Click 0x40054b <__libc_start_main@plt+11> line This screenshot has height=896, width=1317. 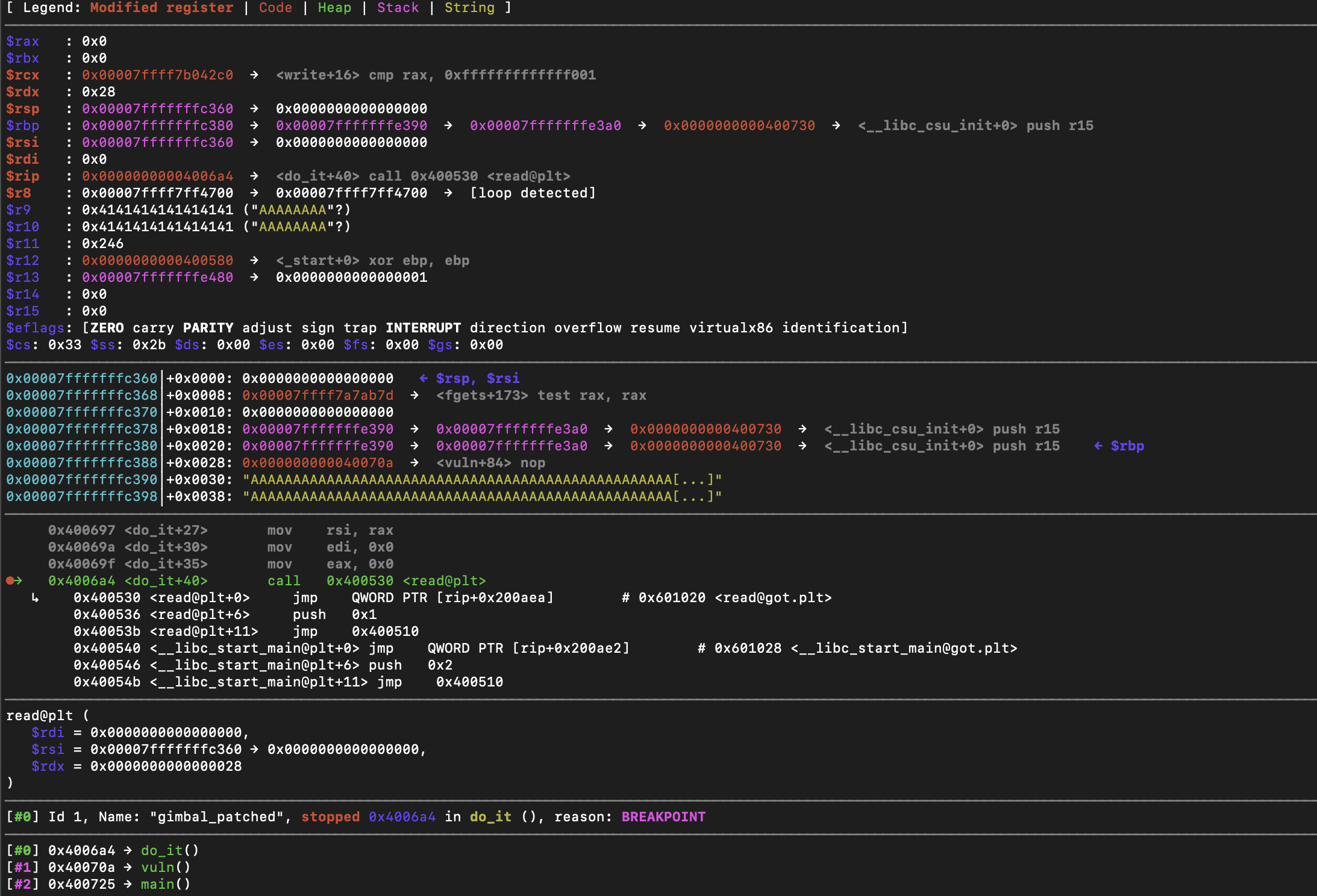click(288, 682)
